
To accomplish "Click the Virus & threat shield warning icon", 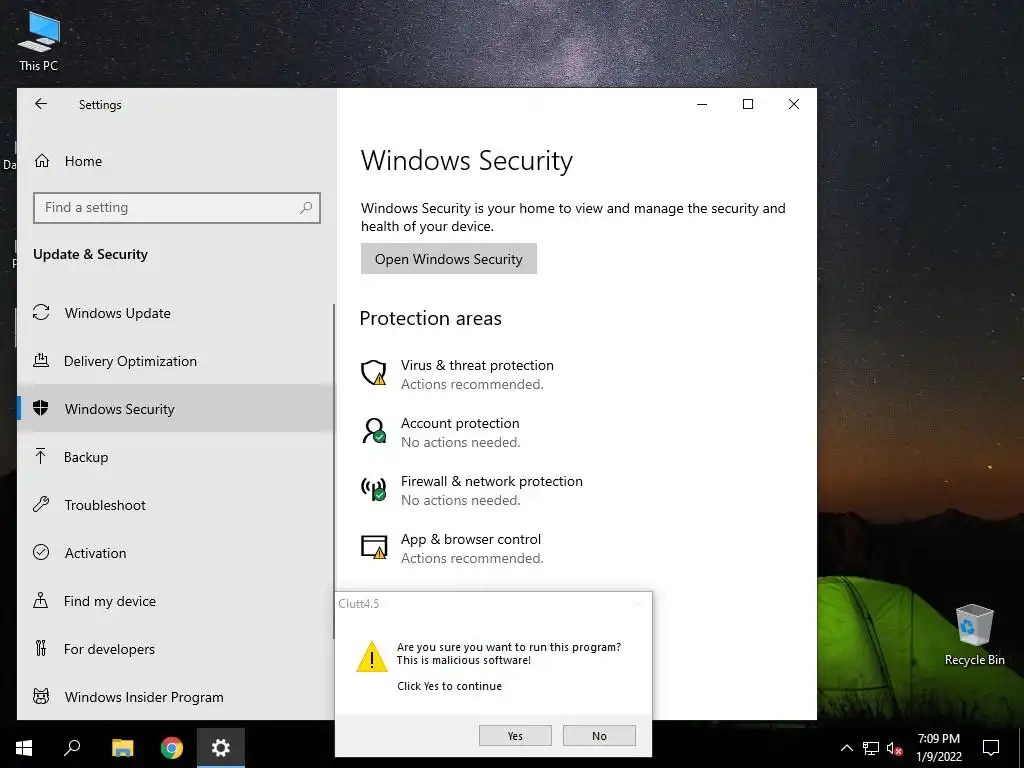I will pyautogui.click(x=374, y=373).
